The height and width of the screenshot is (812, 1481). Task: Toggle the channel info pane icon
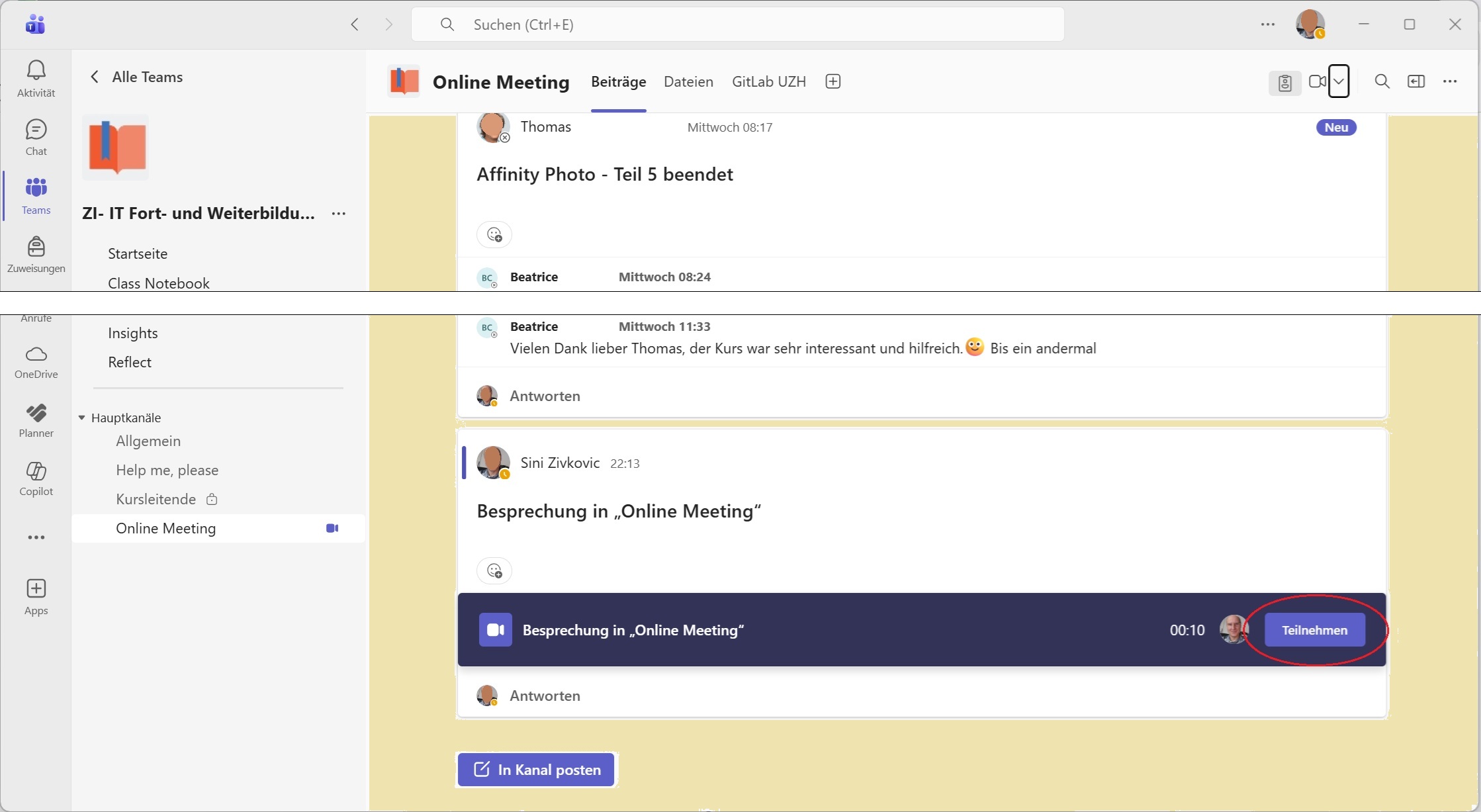point(1415,81)
